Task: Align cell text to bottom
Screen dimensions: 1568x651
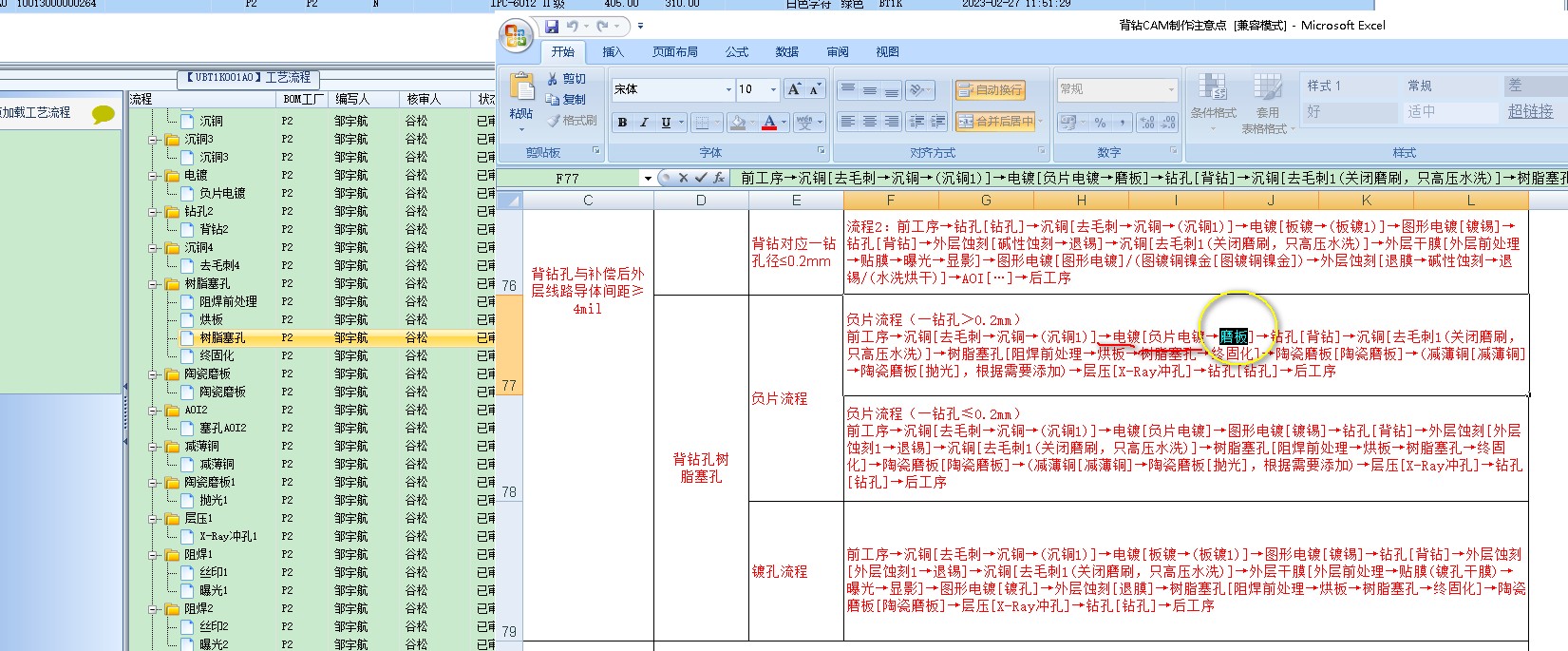Action: pyautogui.click(x=892, y=90)
